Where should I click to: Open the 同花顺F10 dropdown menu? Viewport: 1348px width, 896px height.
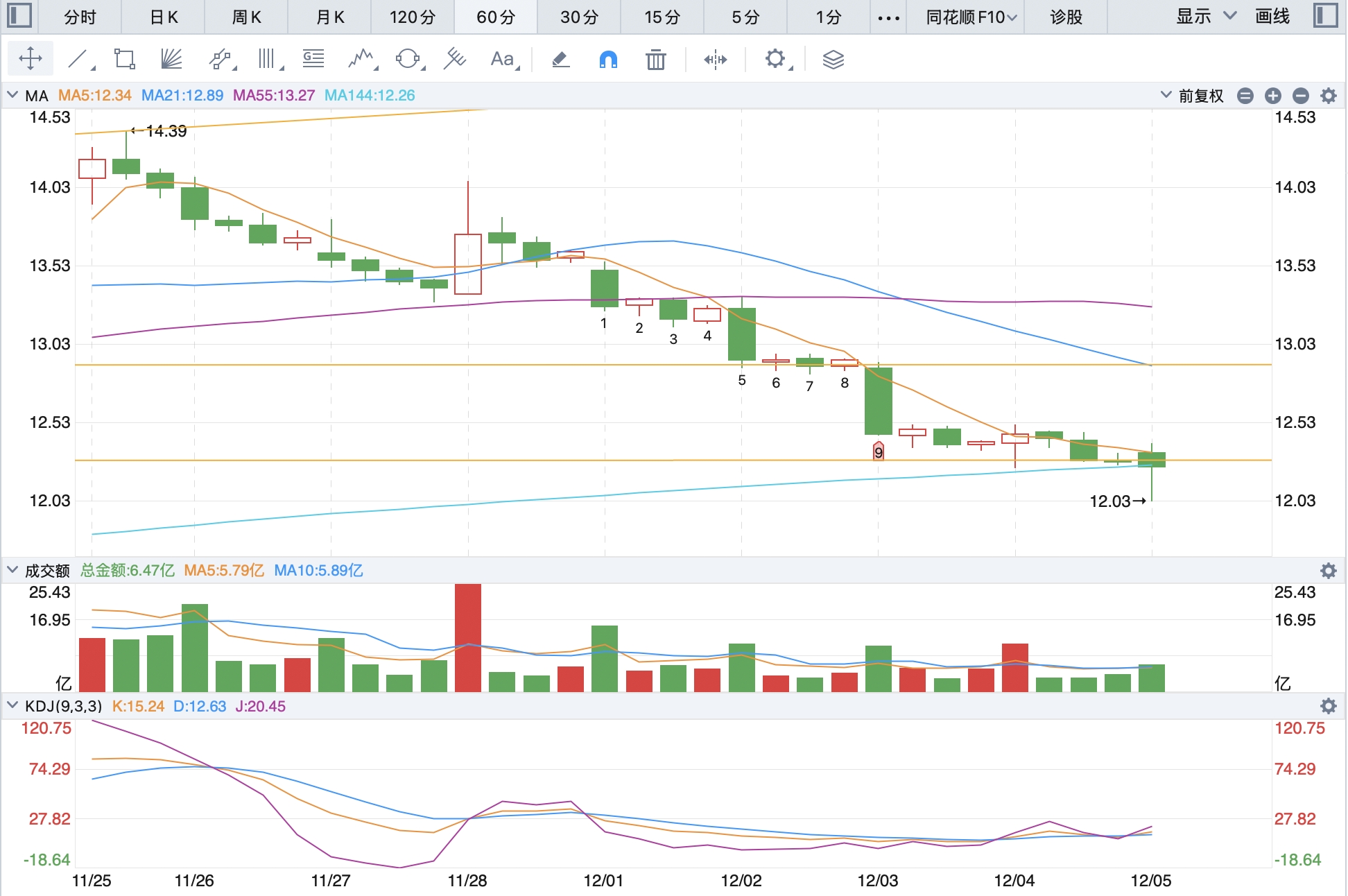coord(971,17)
